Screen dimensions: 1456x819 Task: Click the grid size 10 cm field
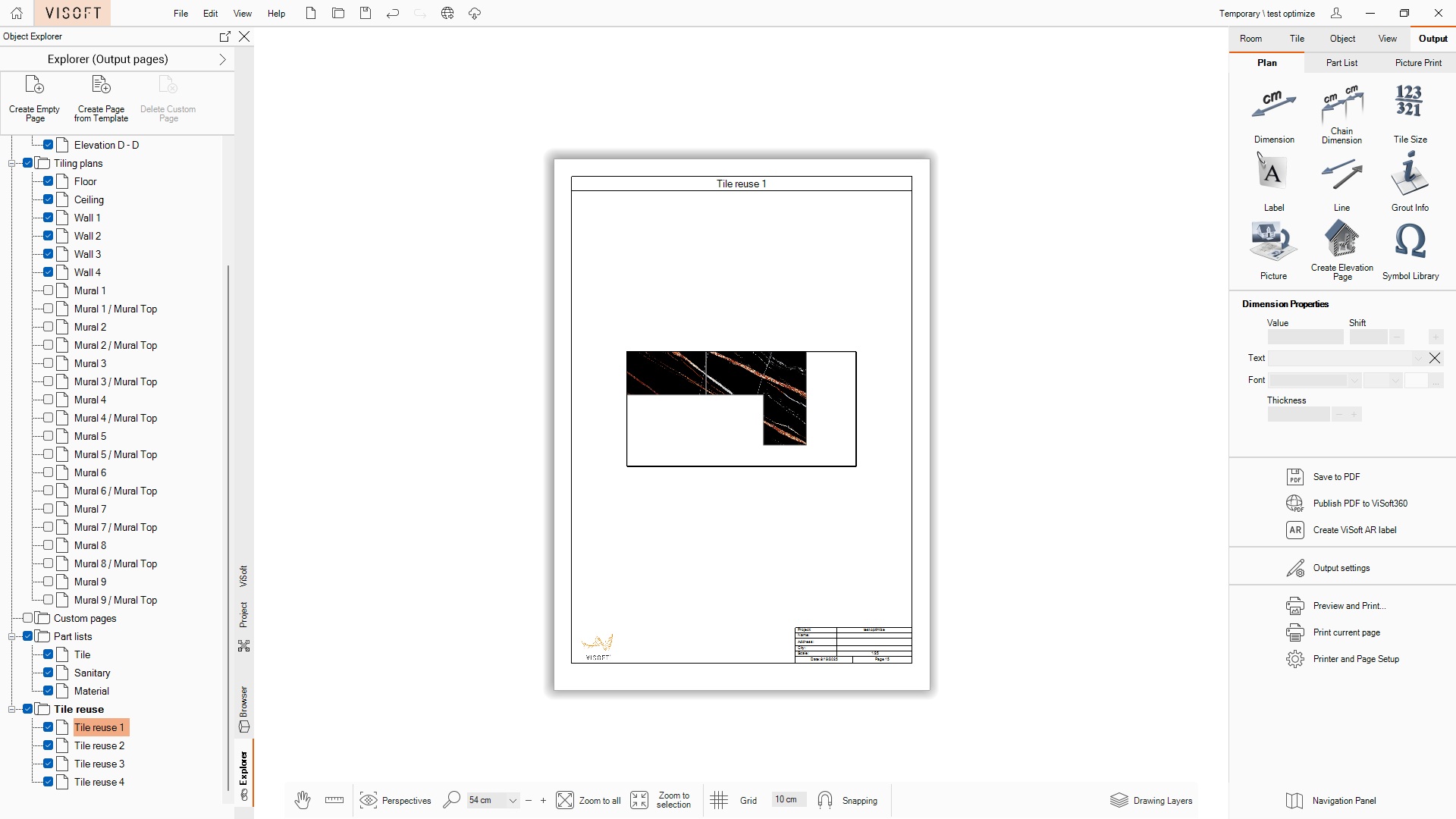[786, 799]
